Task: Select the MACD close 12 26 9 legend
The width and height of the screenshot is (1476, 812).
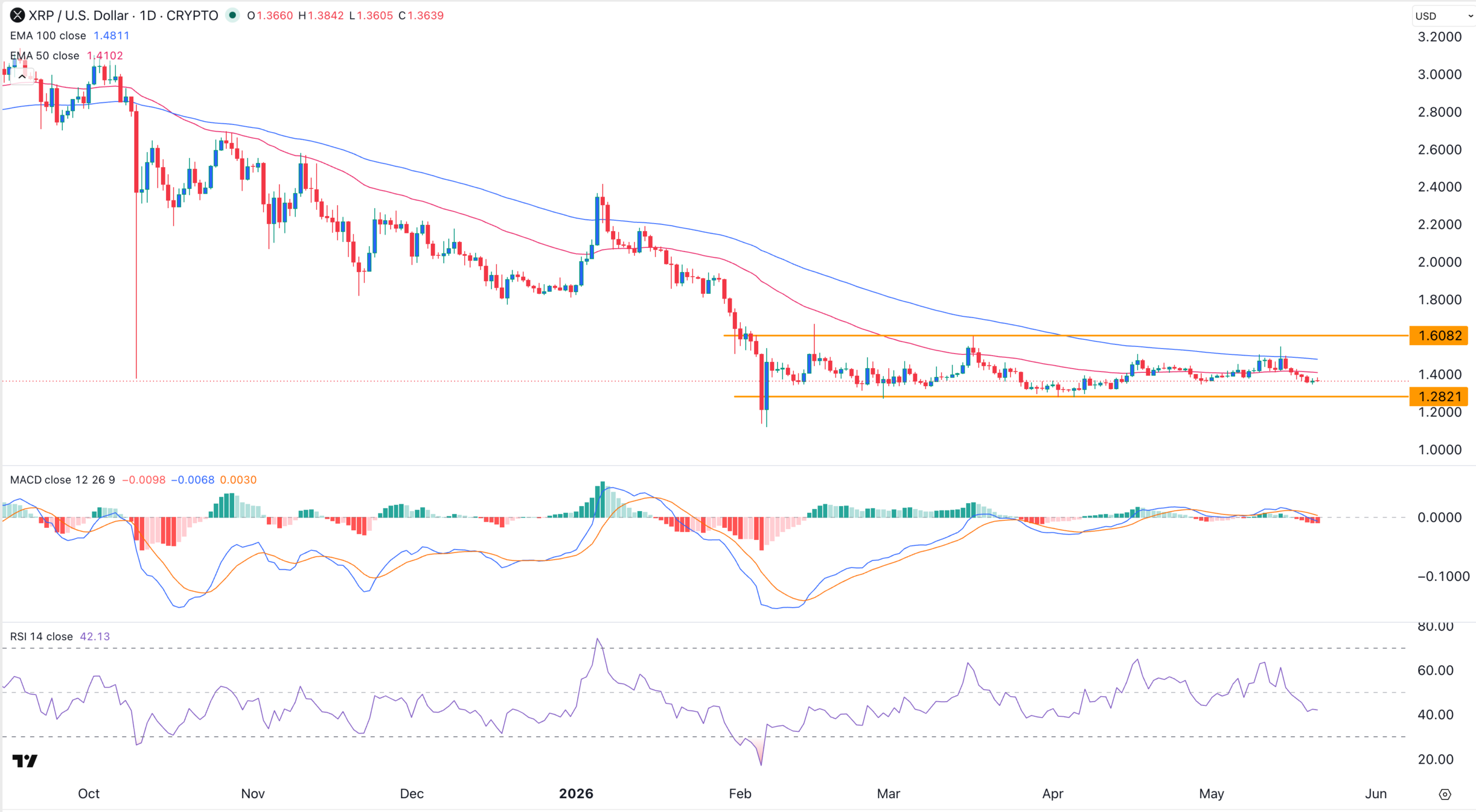Action: pos(62,480)
